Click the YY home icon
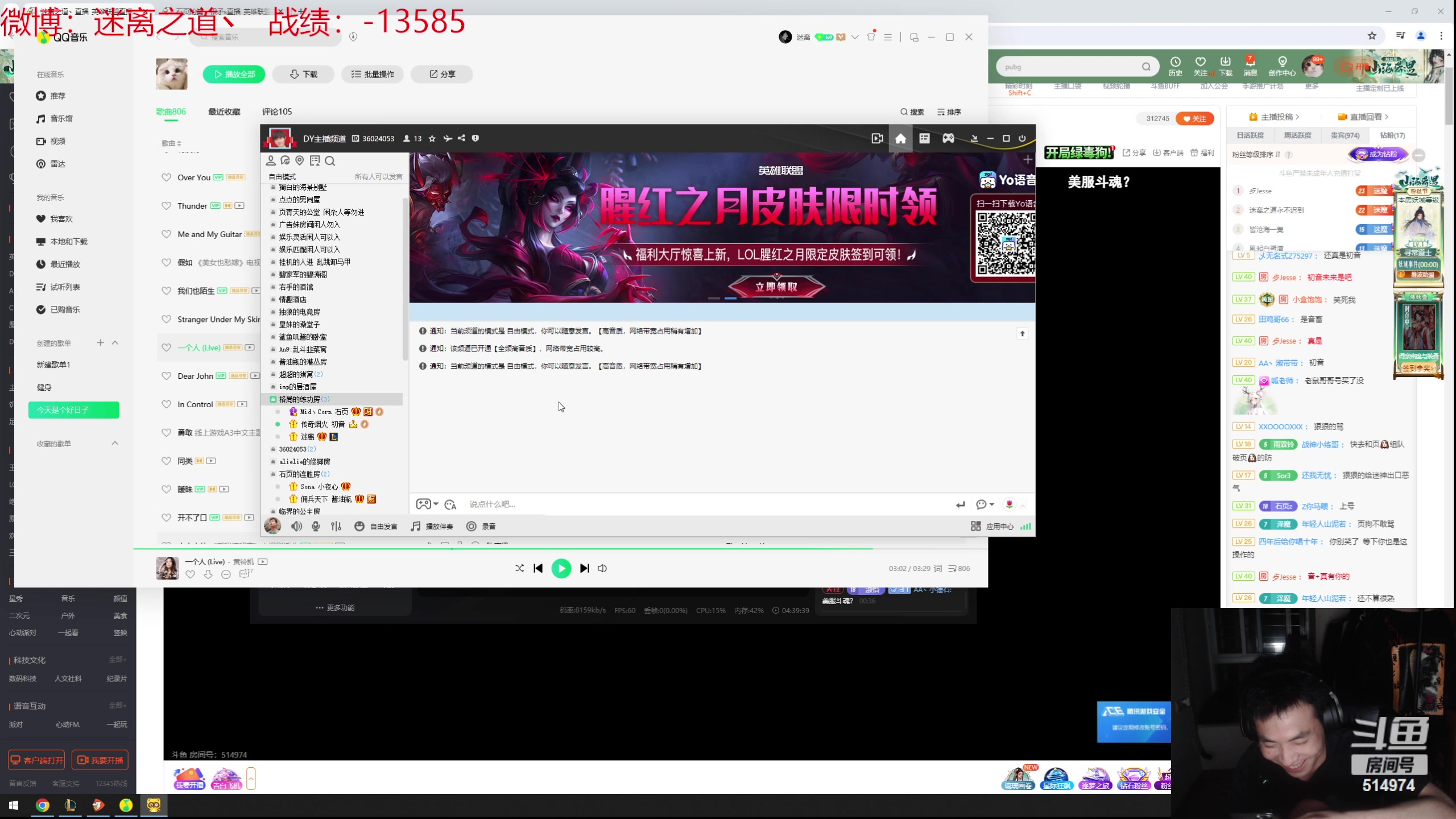The image size is (1456, 819). tap(900, 138)
